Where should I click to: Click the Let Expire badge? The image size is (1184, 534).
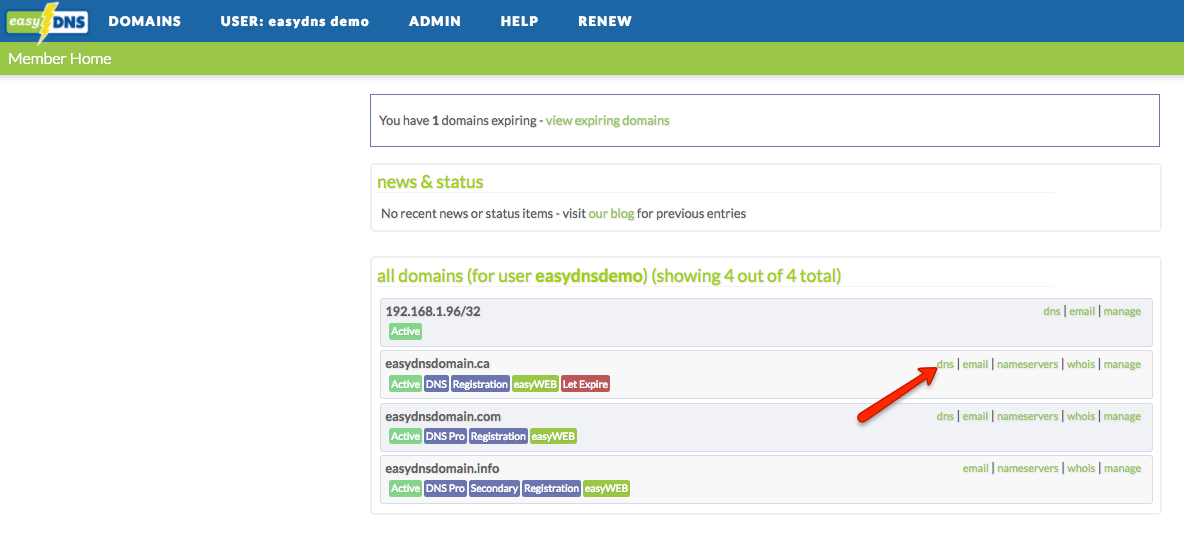point(585,384)
